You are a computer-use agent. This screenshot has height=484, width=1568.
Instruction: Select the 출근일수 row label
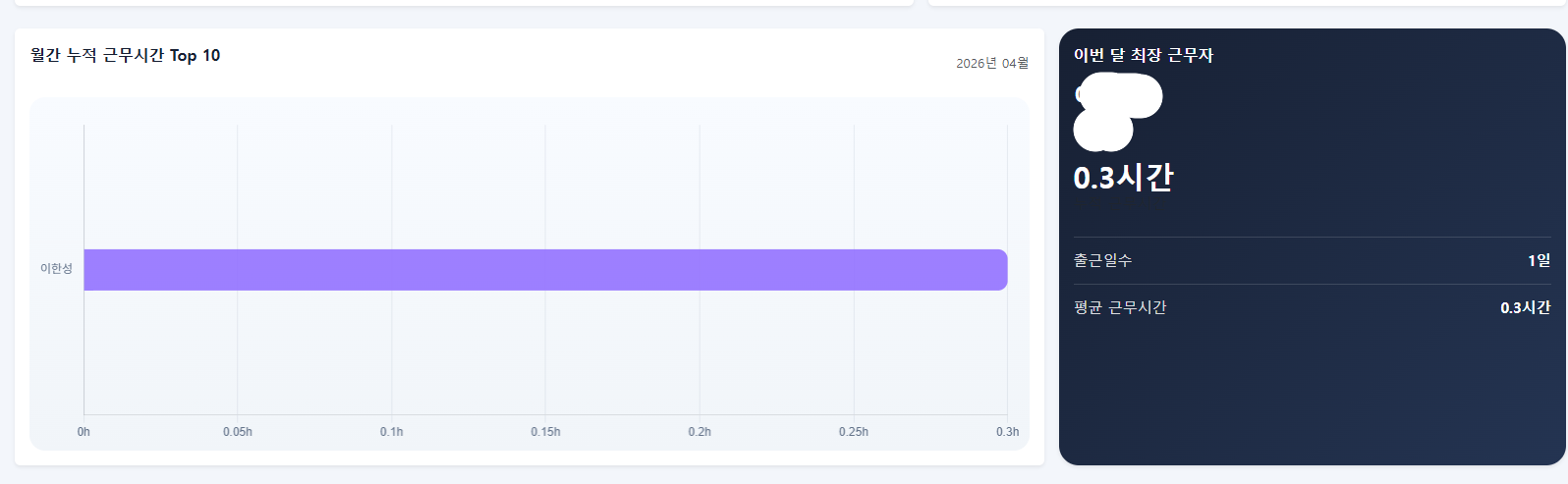point(1102,260)
